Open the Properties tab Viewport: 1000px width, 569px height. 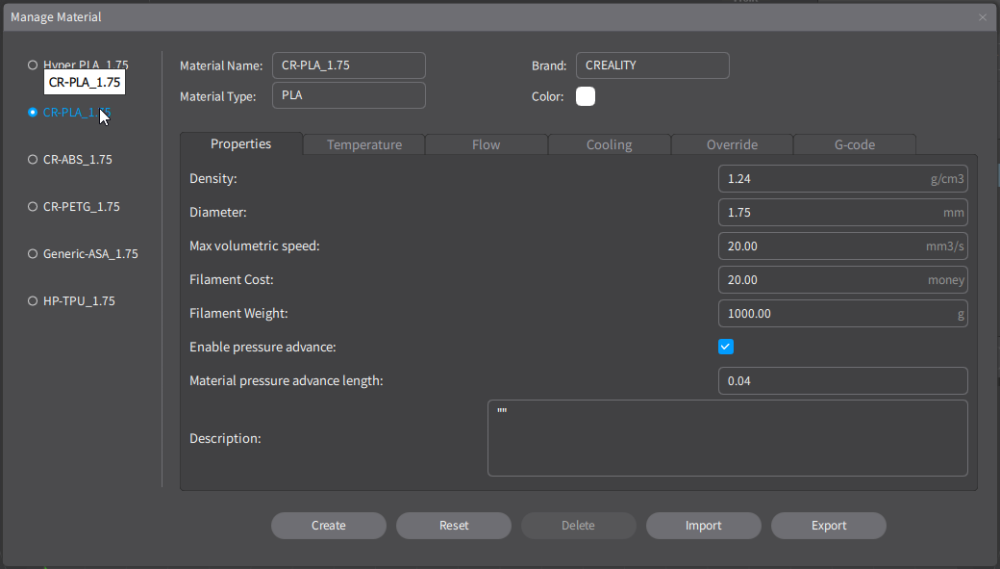[x=241, y=144]
